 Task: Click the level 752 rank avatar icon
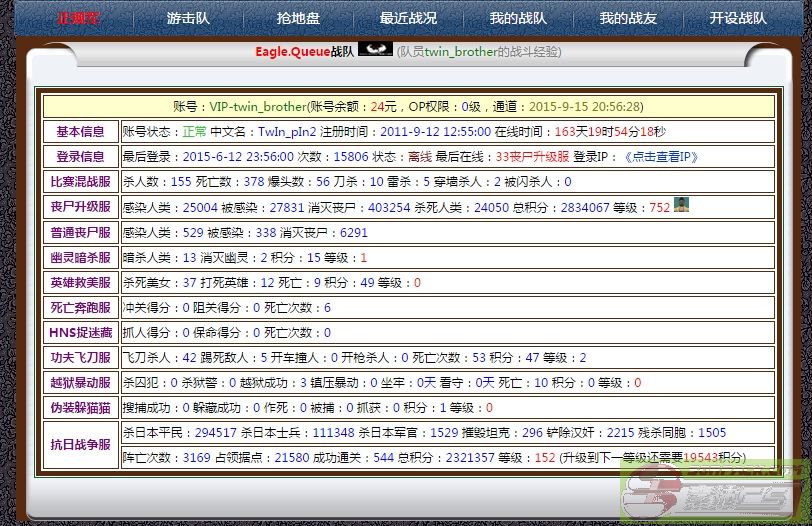coord(682,206)
